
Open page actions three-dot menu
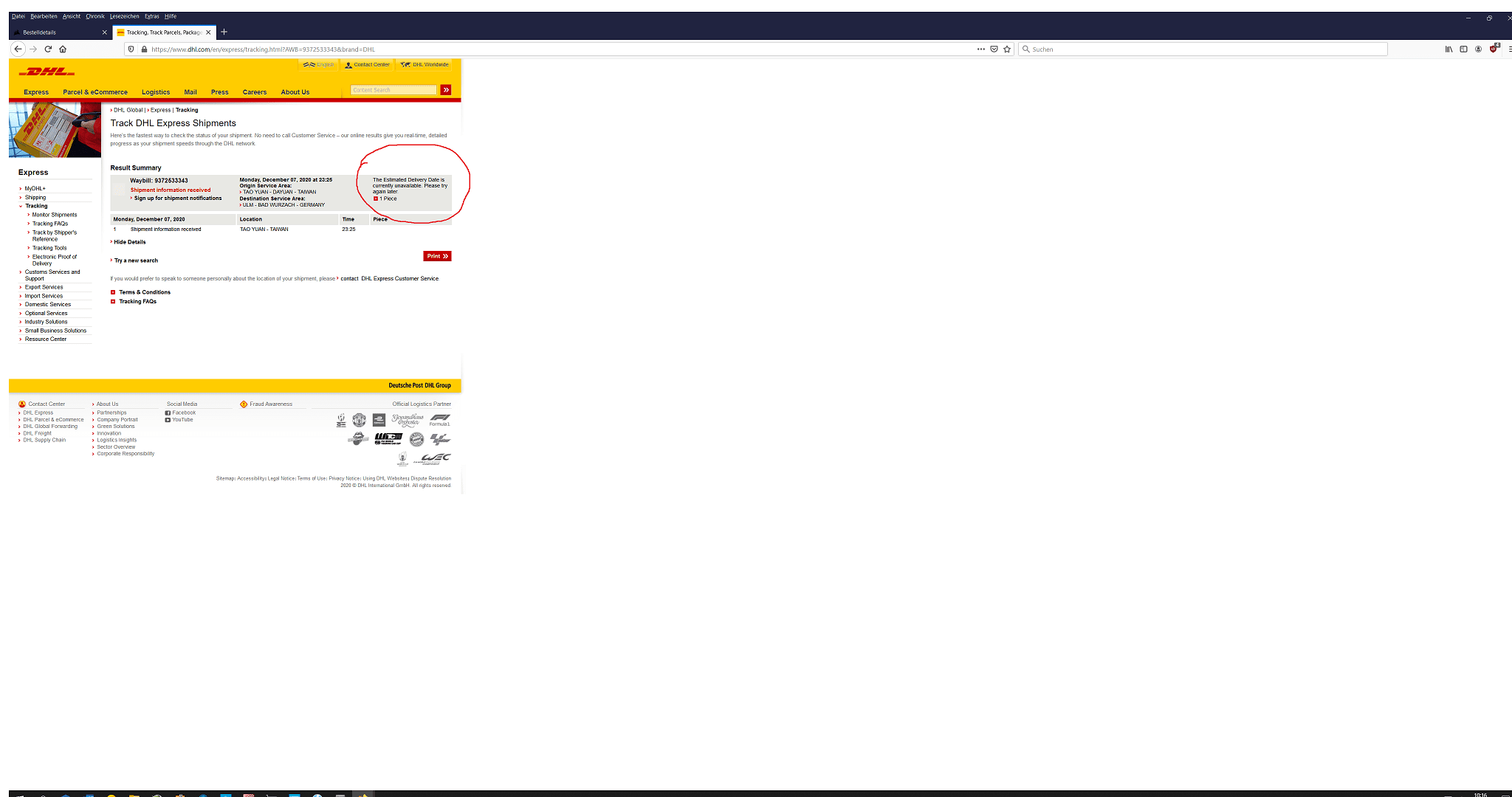point(980,49)
